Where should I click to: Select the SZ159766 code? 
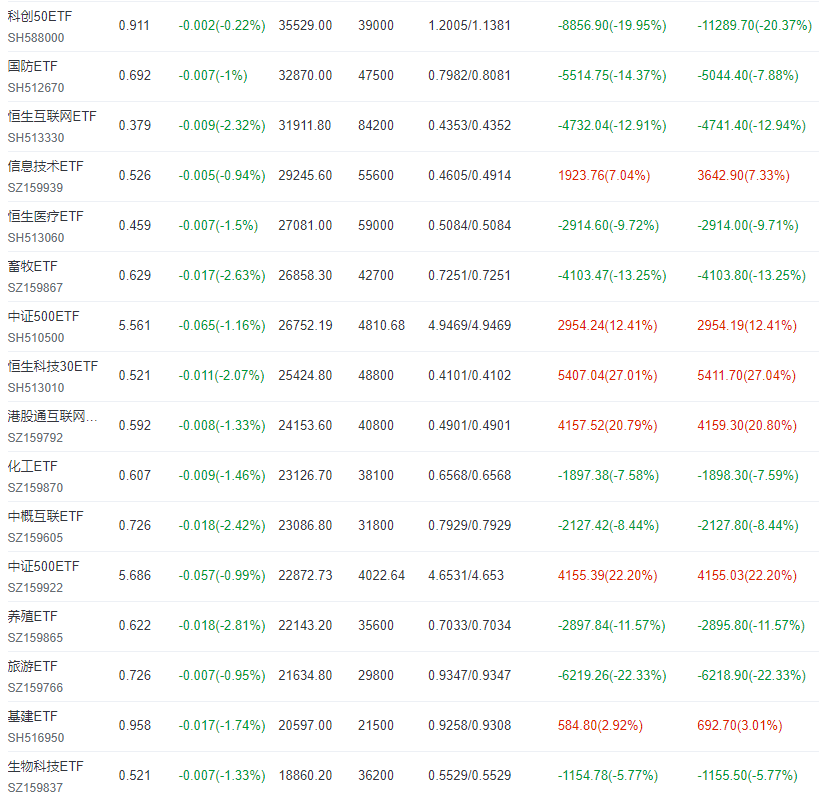coord(35,688)
